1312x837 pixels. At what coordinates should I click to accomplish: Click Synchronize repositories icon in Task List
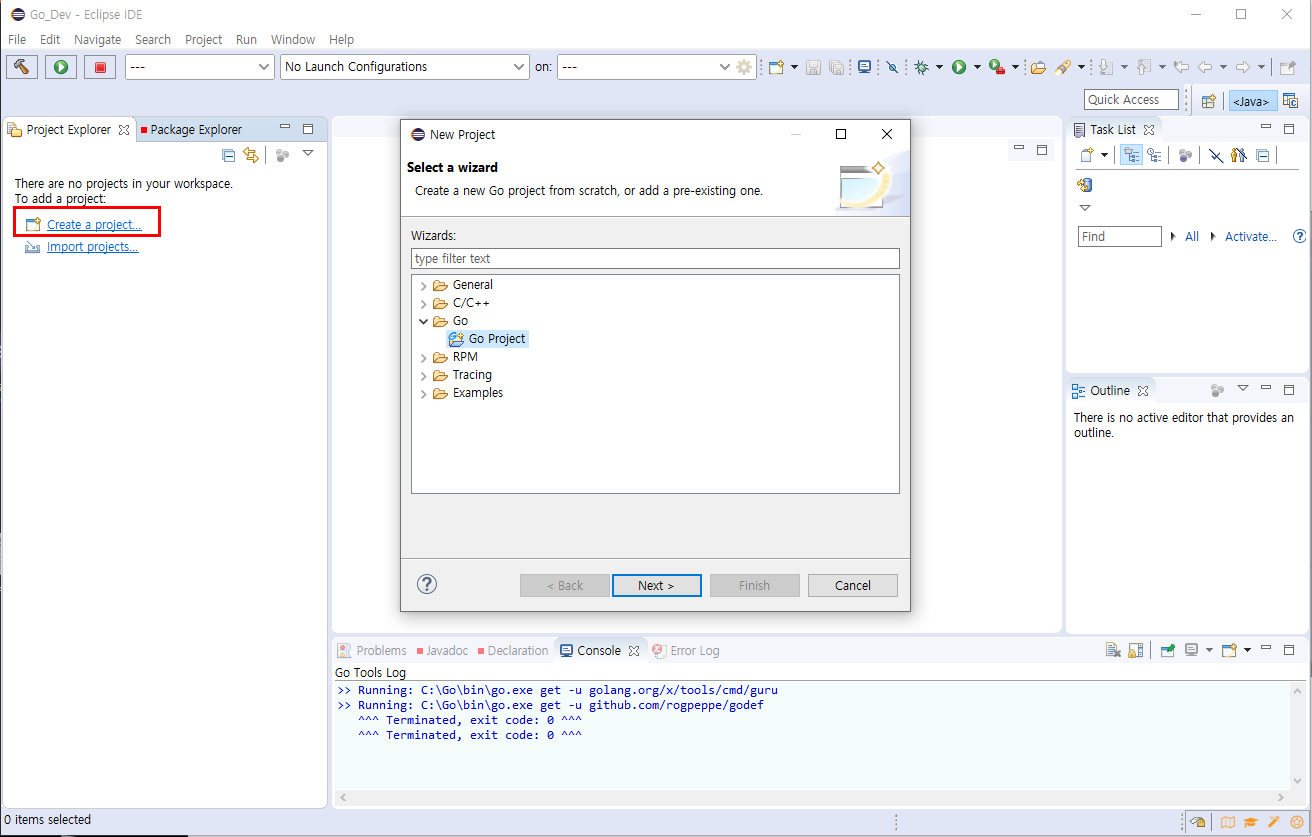pyautogui.click(x=1085, y=185)
